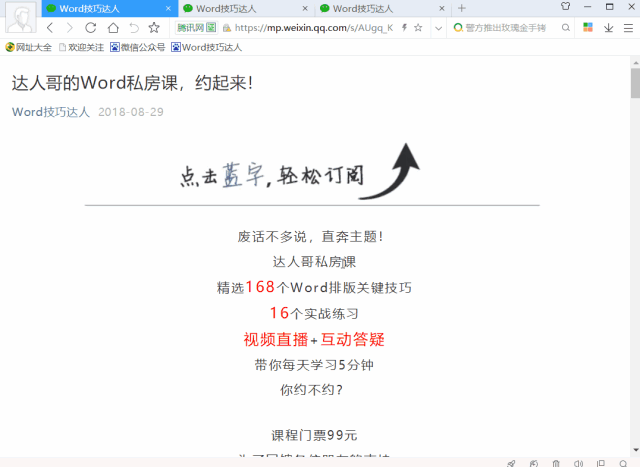
Task: Click the magnifier search icon
Action: click(x=565, y=28)
